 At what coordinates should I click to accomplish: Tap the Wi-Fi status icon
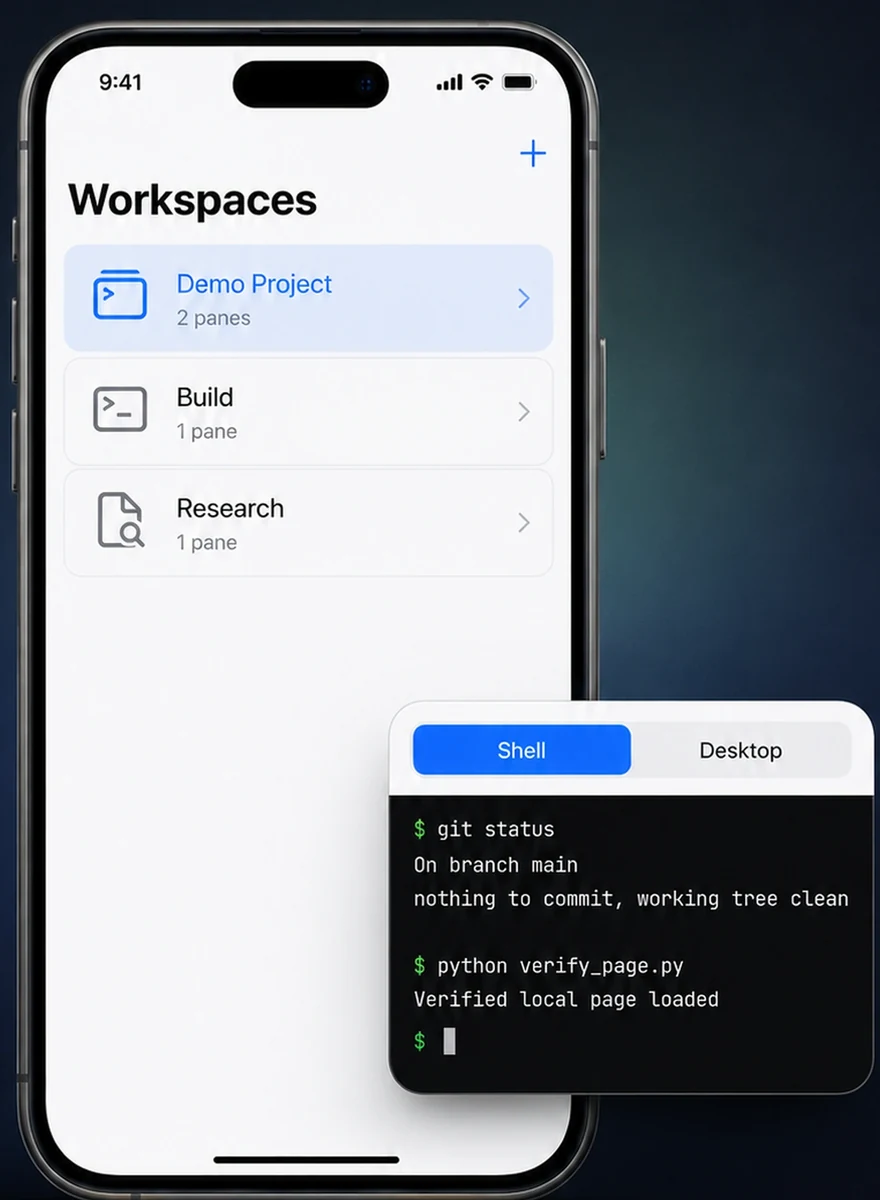[x=482, y=82]
